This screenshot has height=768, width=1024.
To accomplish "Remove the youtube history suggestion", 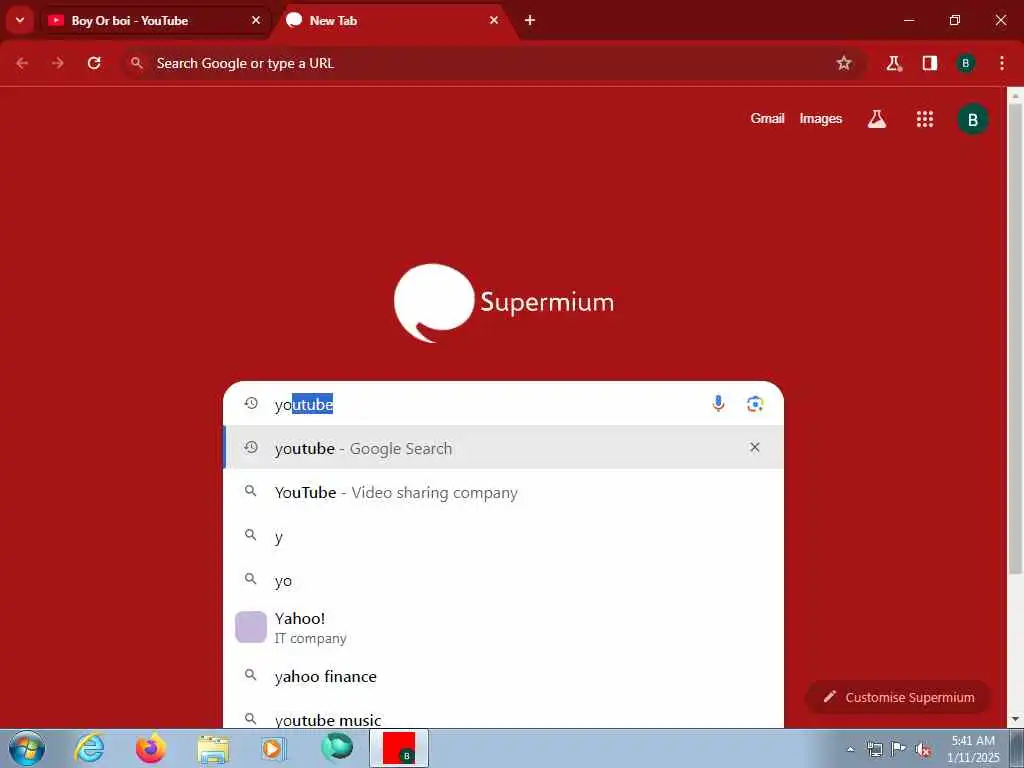I will coord(754,447).
